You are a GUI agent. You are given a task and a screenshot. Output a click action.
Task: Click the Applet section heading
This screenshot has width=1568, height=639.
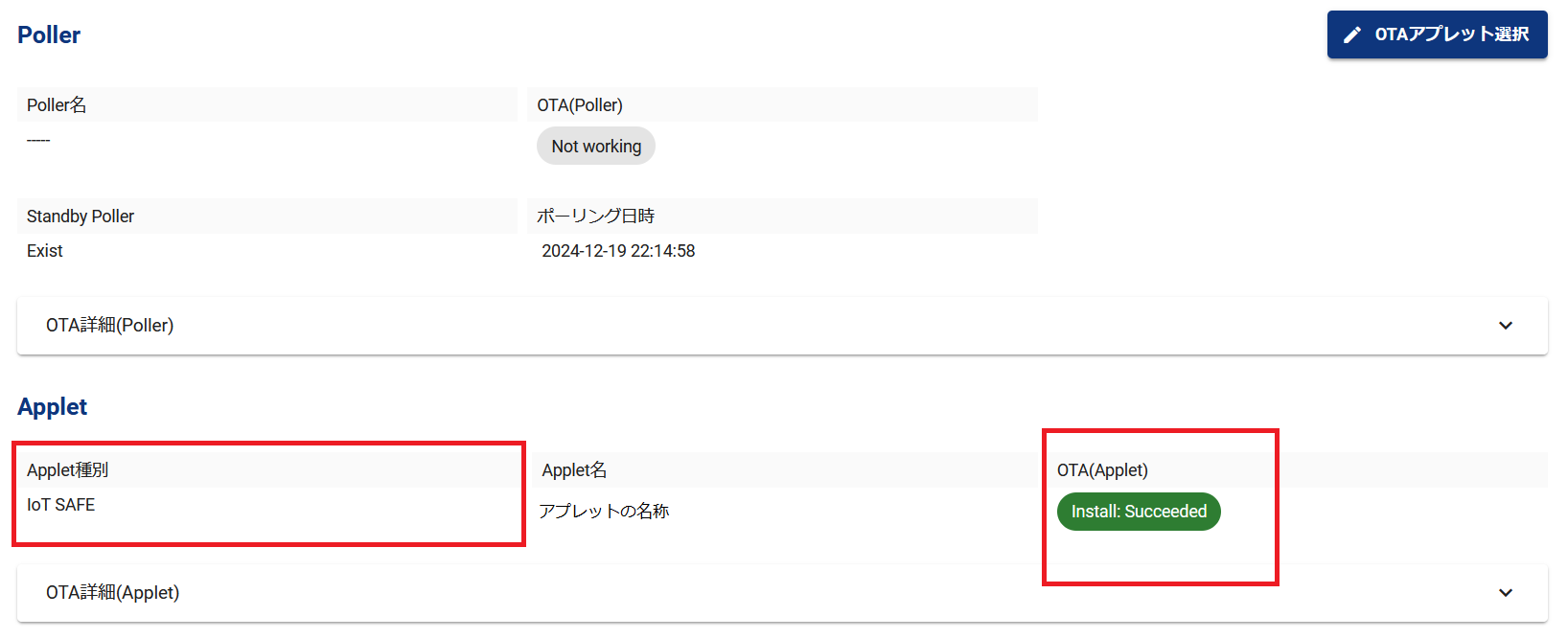click(52, 406)
